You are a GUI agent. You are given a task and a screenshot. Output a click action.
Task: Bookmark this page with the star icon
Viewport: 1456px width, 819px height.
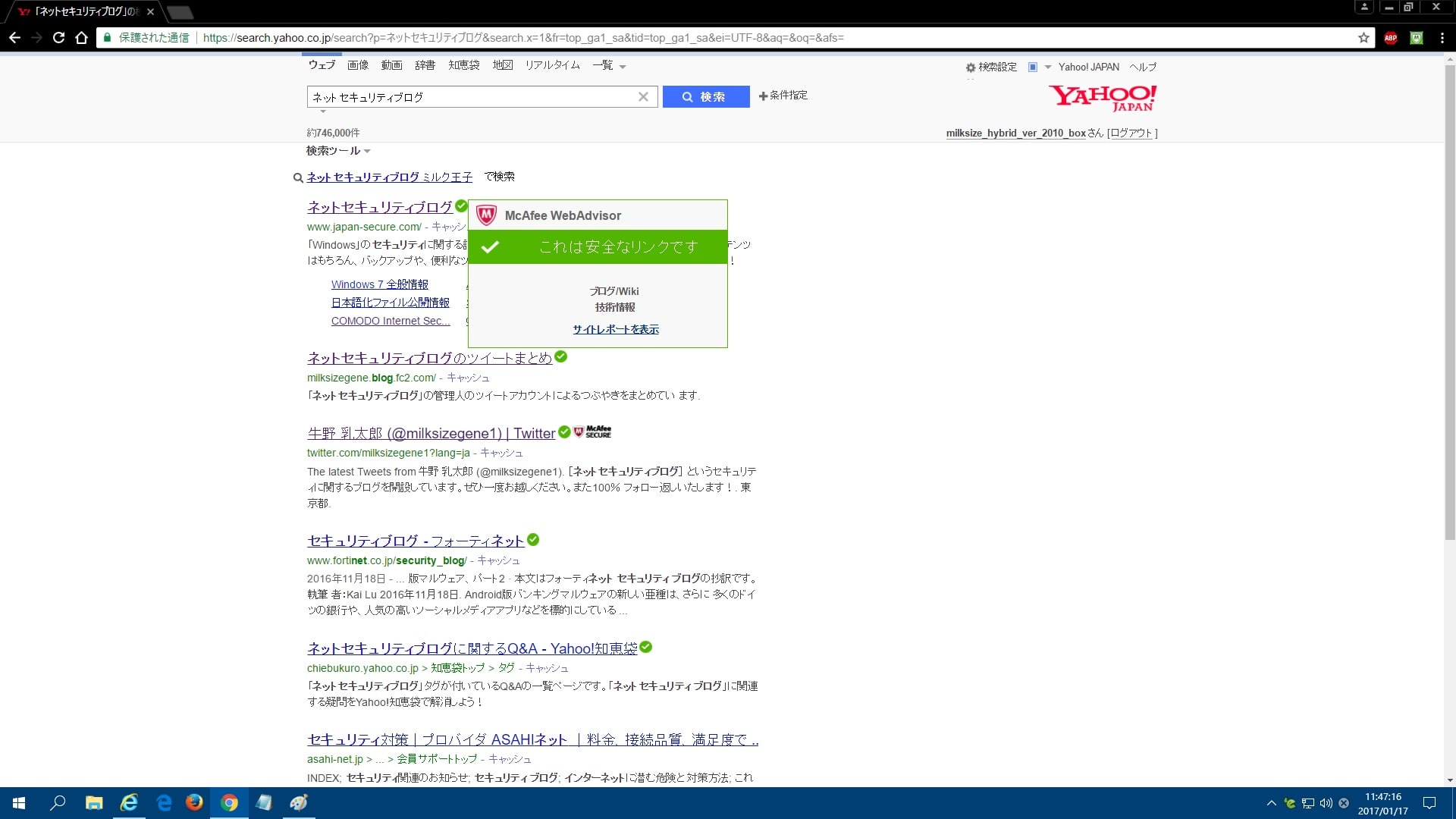(1363, 37)
